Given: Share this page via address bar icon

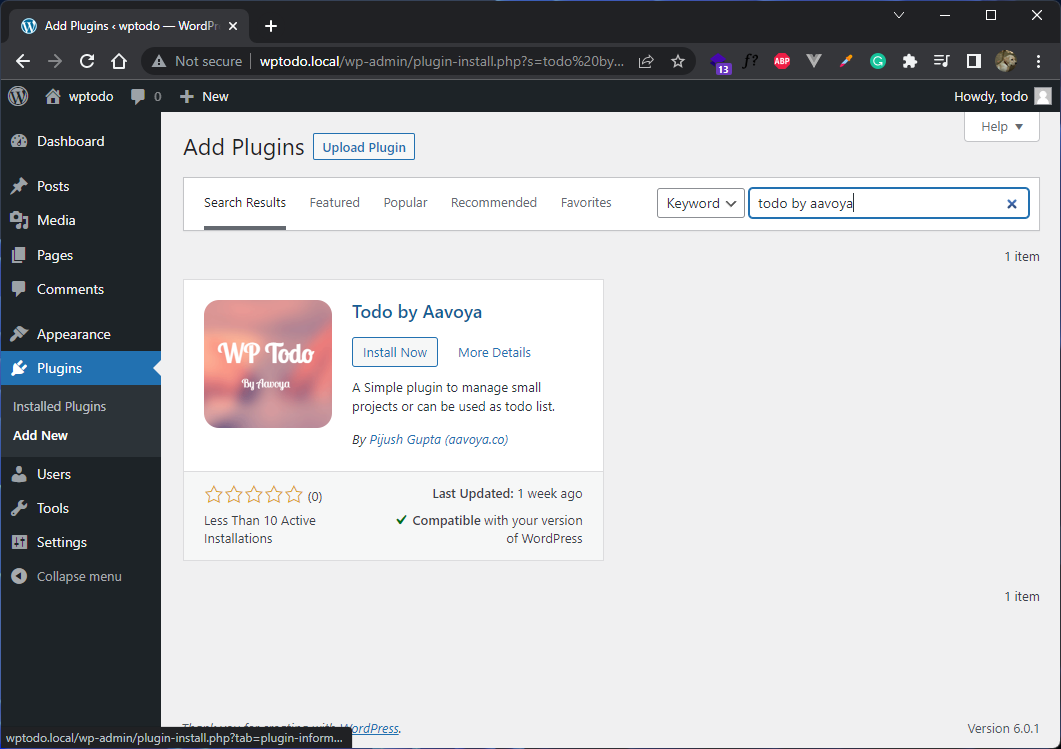Looking at the screenshot, I should point(646,62).
